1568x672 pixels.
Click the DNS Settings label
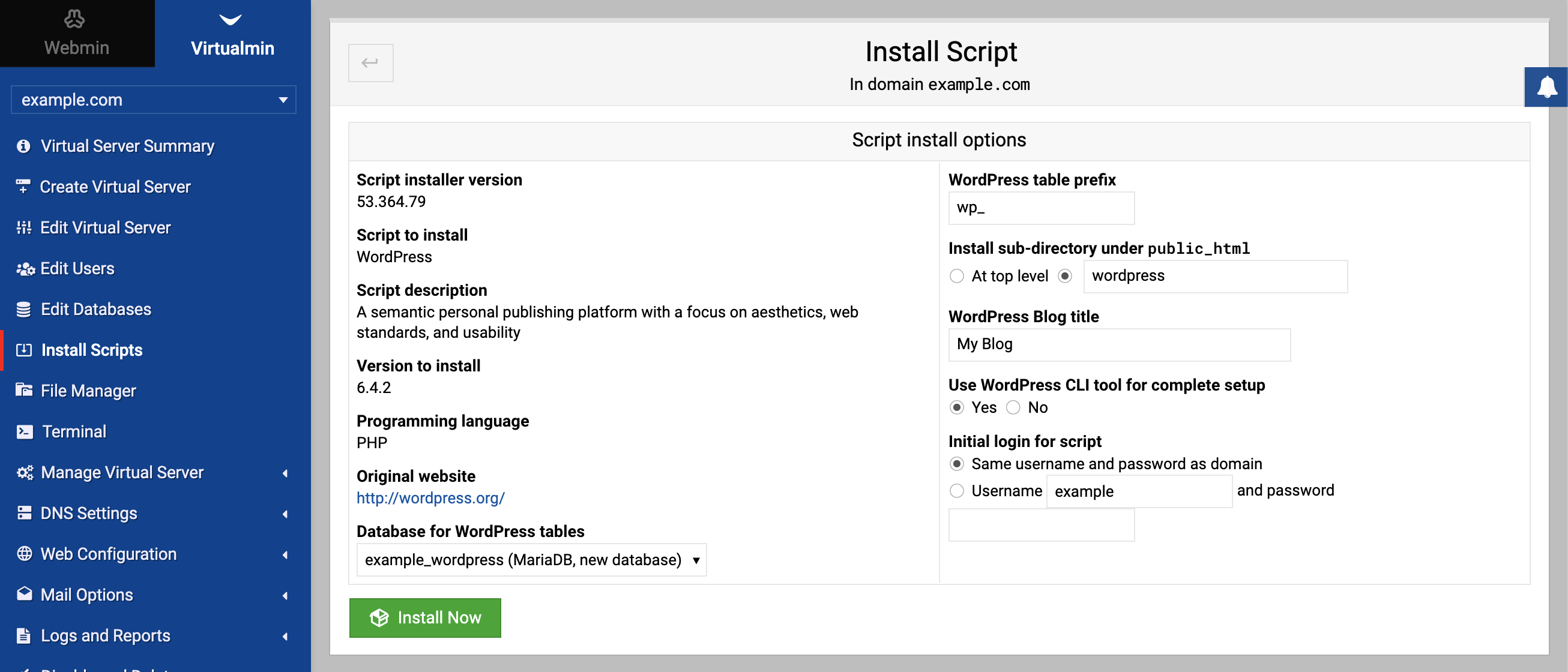[x=89, y=512]
